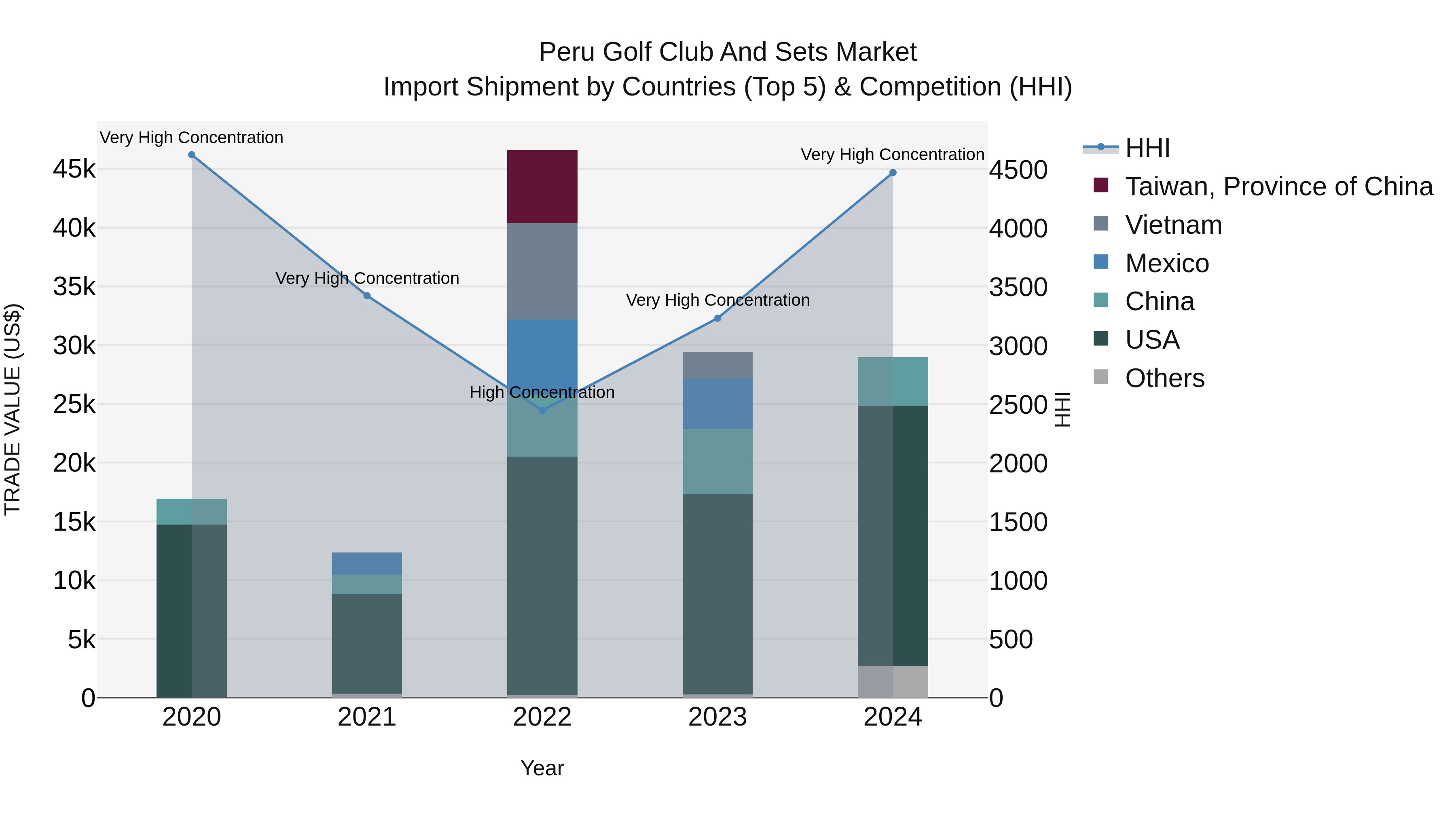Viewport: 1456px width, 819px height.
Task: Click the maroon Taiwan legend color swatch
Action: pyautogui.click(x=1100, y=185)
